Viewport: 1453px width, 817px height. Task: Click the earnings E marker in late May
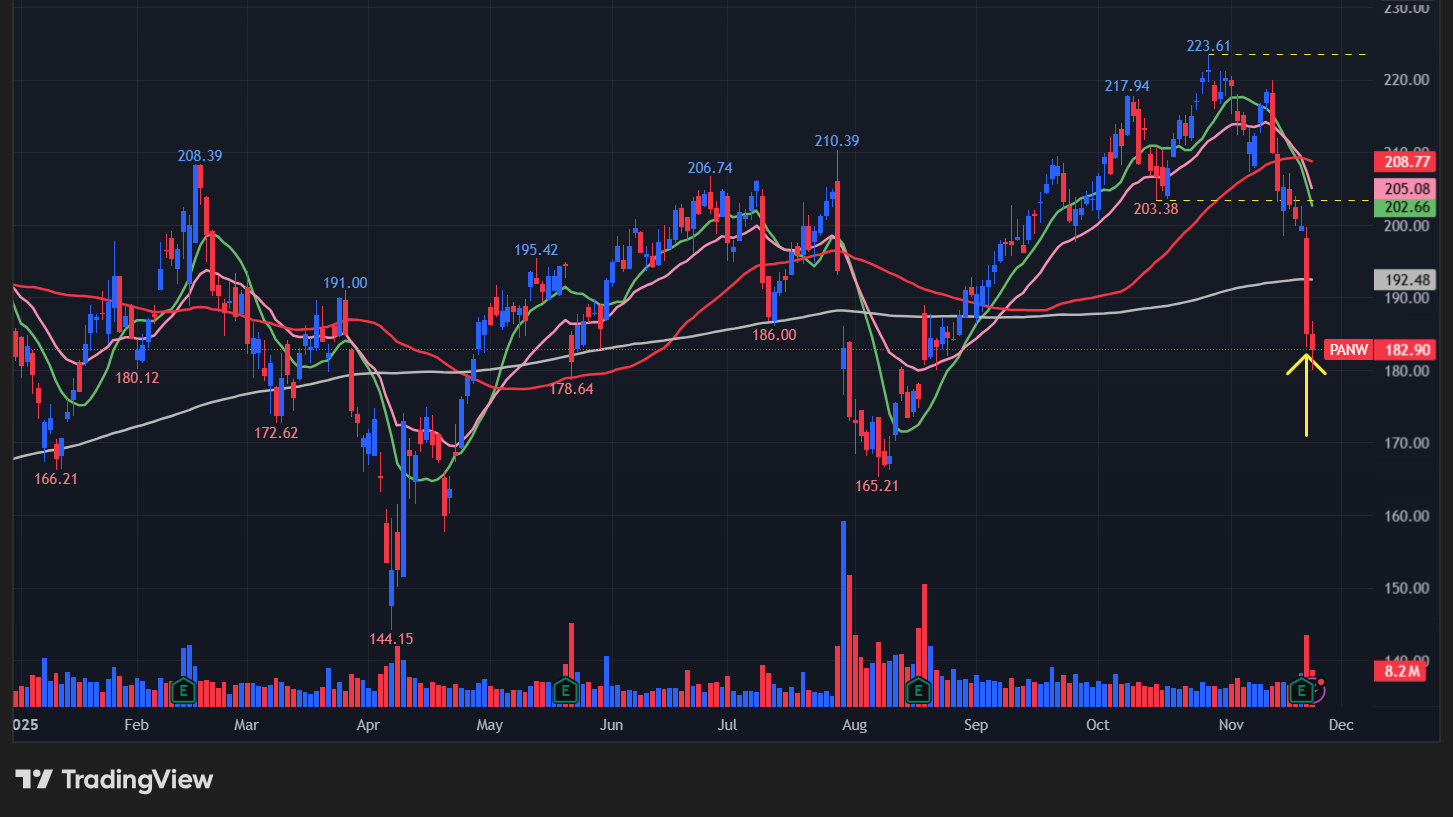(x=565, y=689)
